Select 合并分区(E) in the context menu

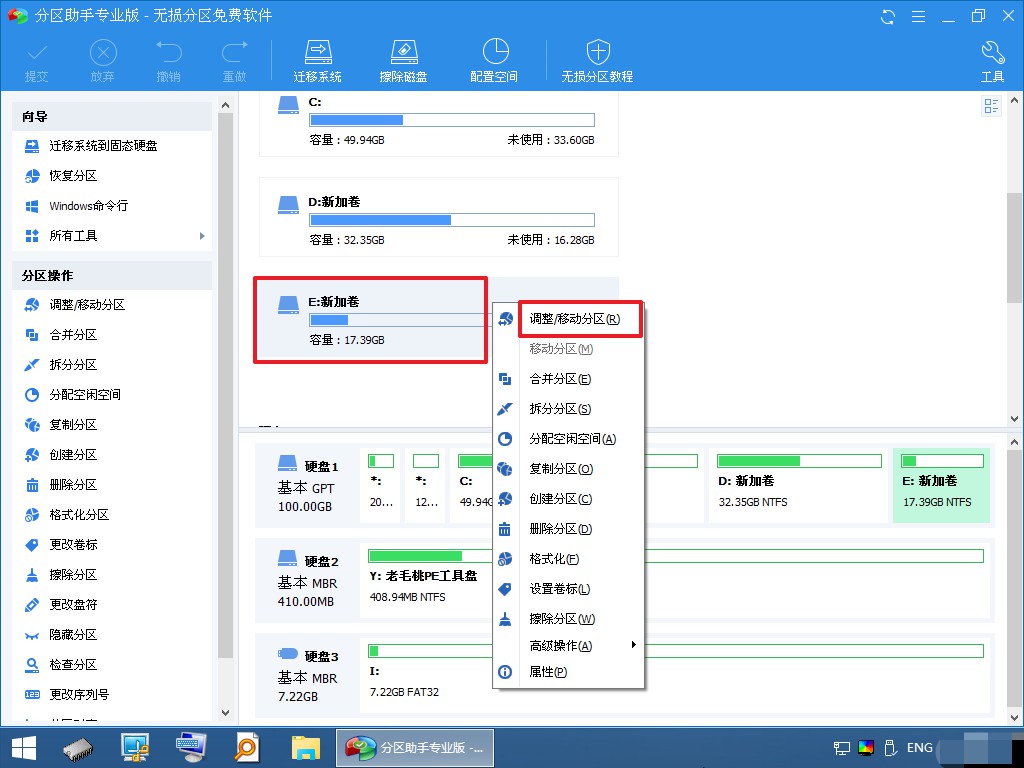point(568,379)
